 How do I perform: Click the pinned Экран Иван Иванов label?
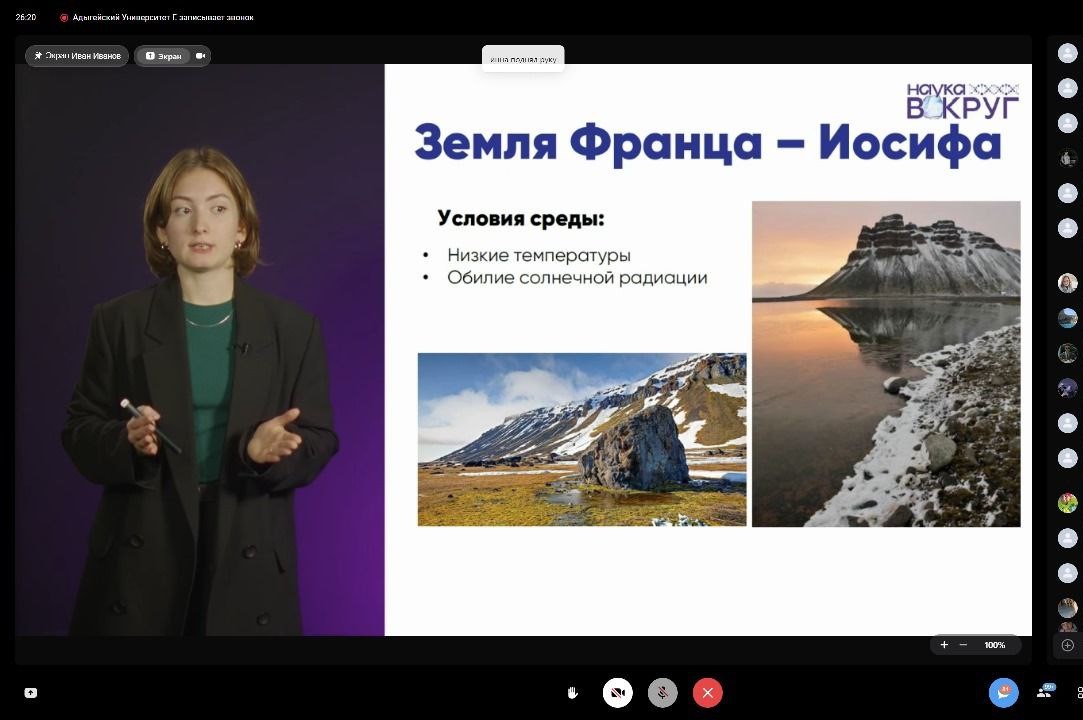pyautogui.click(x=77, y=56)
